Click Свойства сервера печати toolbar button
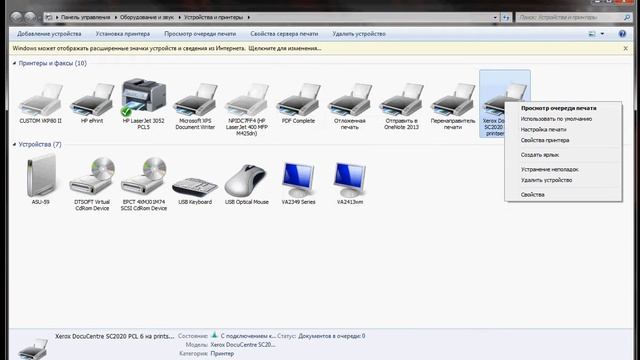 coord(284,34)
